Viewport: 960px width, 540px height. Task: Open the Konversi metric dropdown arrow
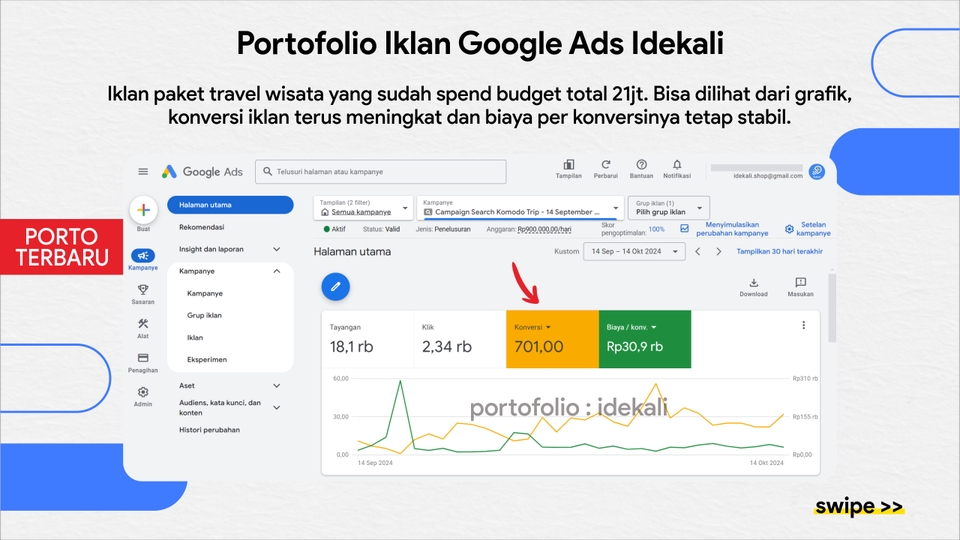(548, 328)
